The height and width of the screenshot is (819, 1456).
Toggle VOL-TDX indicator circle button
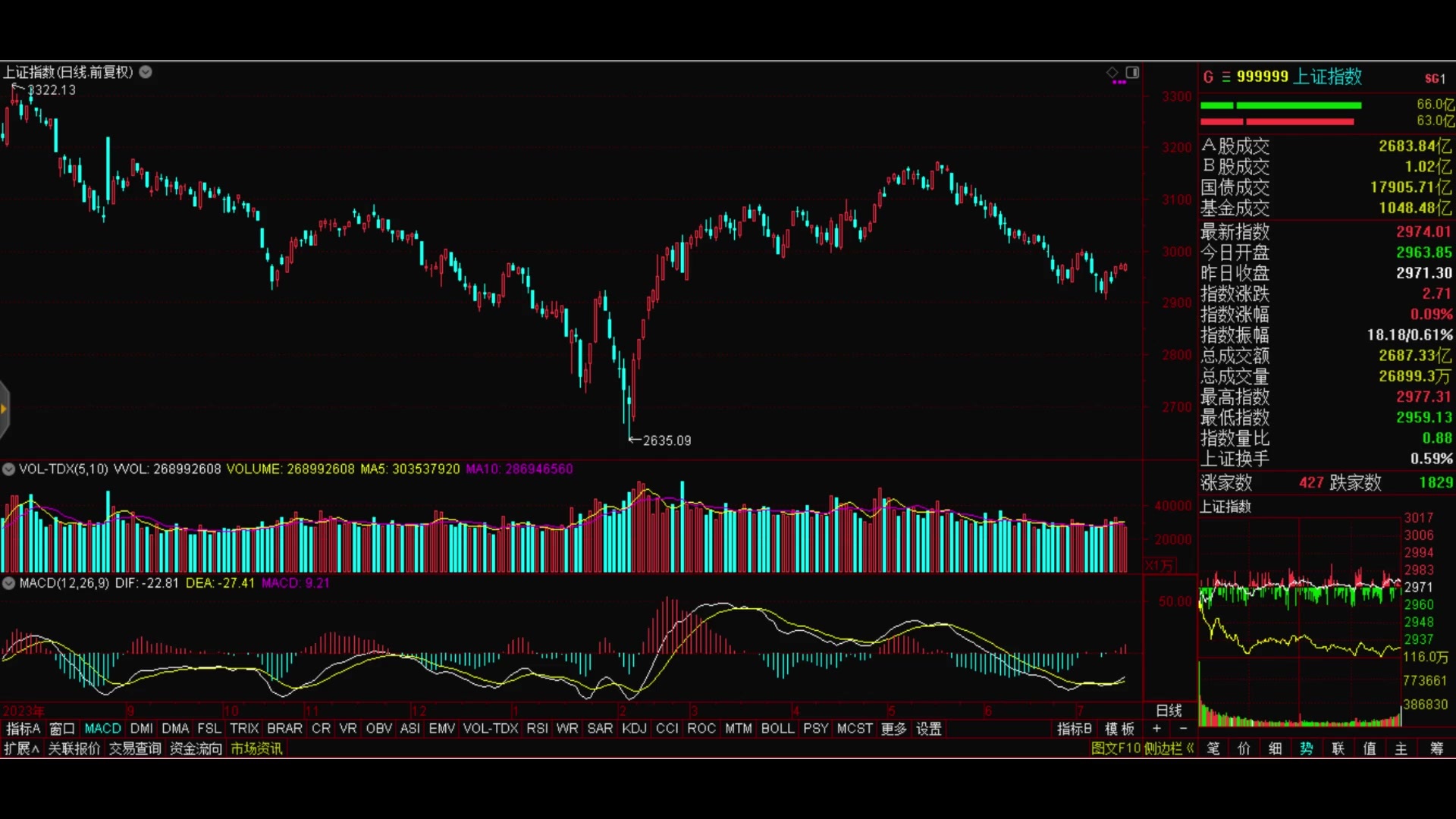click(x=8, y=469)
